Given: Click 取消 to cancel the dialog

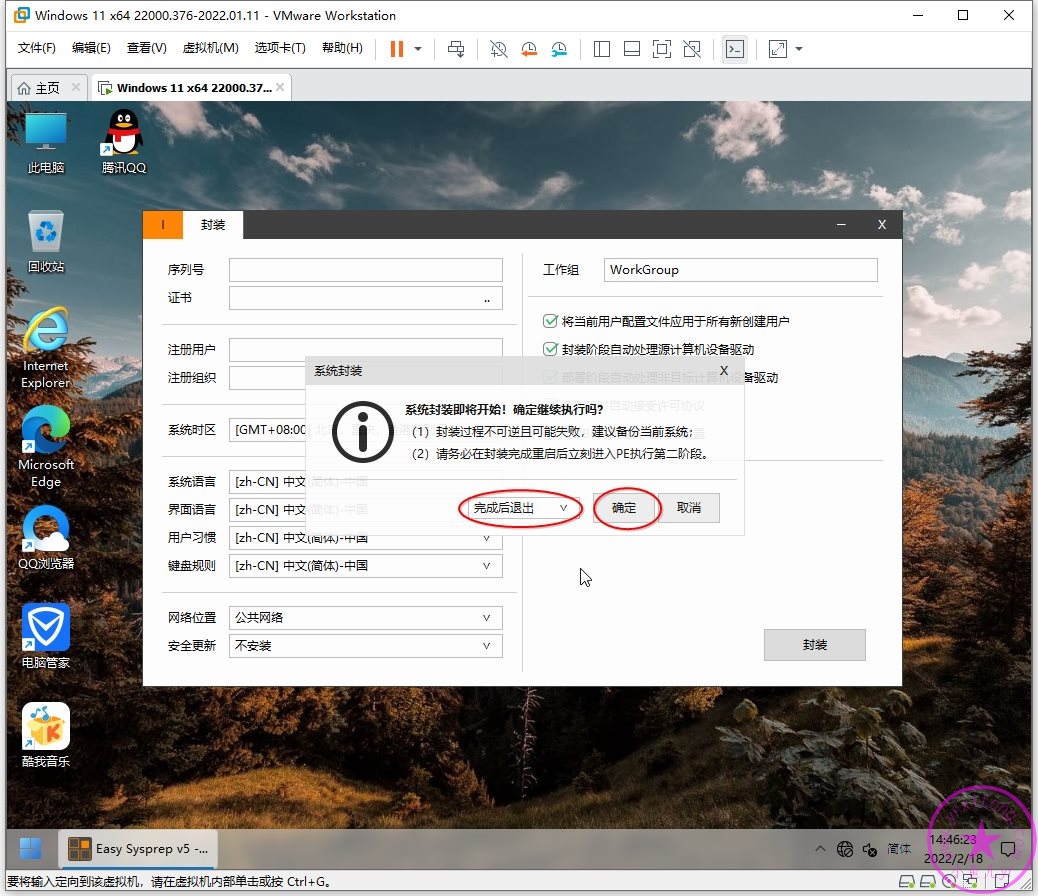Looking at the screenshot, I should click(x=688, y=508).
